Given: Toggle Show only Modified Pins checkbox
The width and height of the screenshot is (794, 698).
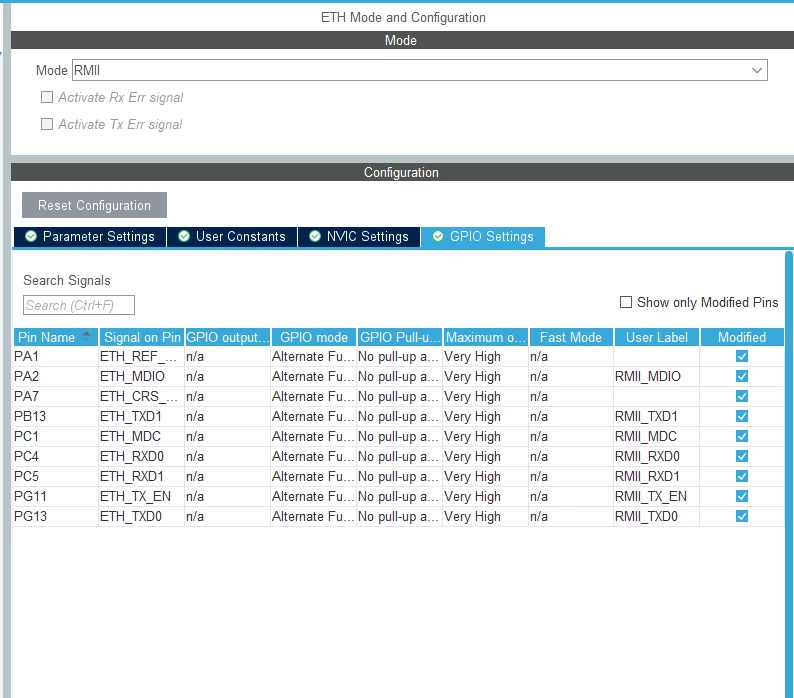Looking at the screenshot, I should pos(626,302).
